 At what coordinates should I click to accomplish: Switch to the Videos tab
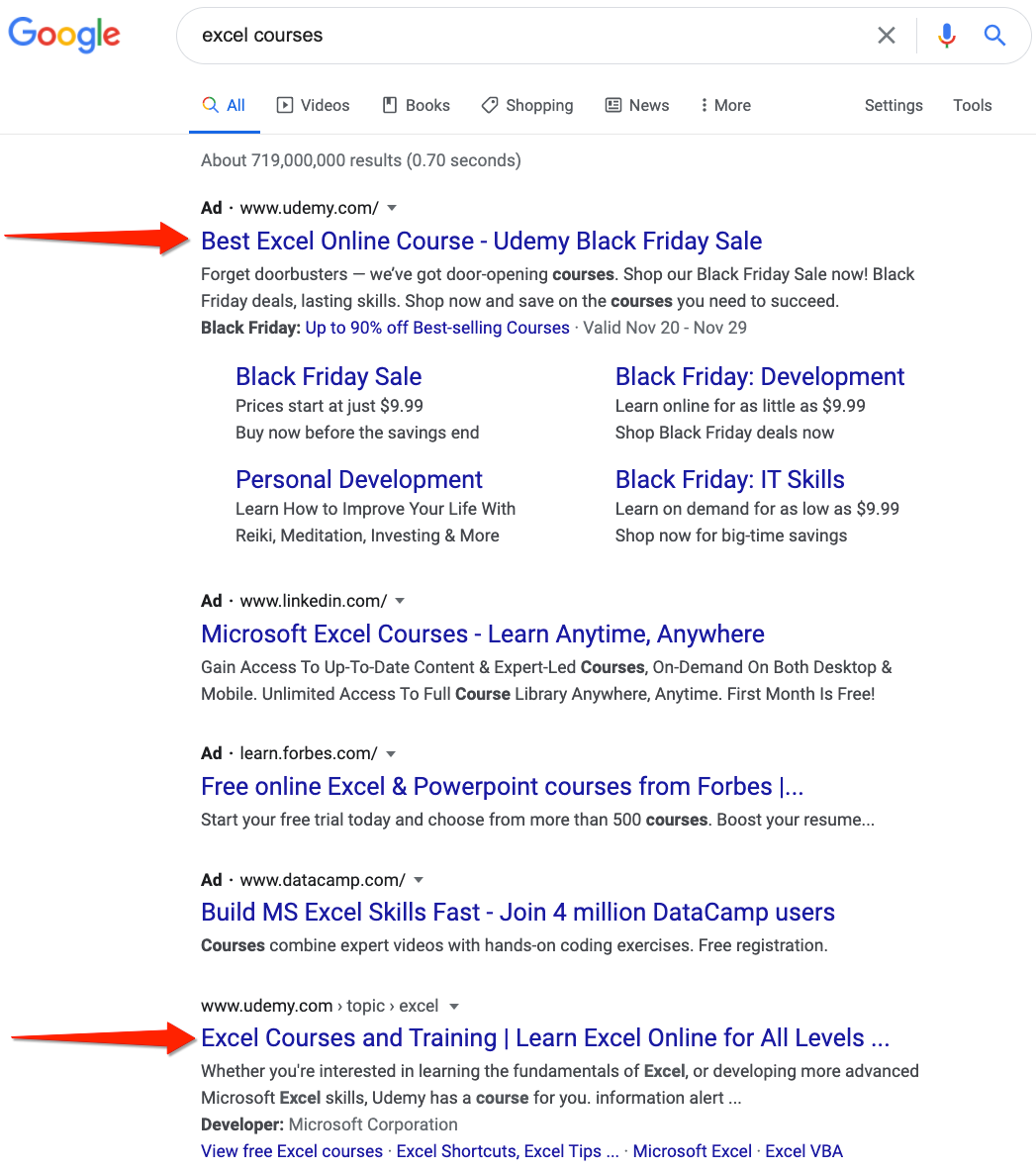[313, 105]
